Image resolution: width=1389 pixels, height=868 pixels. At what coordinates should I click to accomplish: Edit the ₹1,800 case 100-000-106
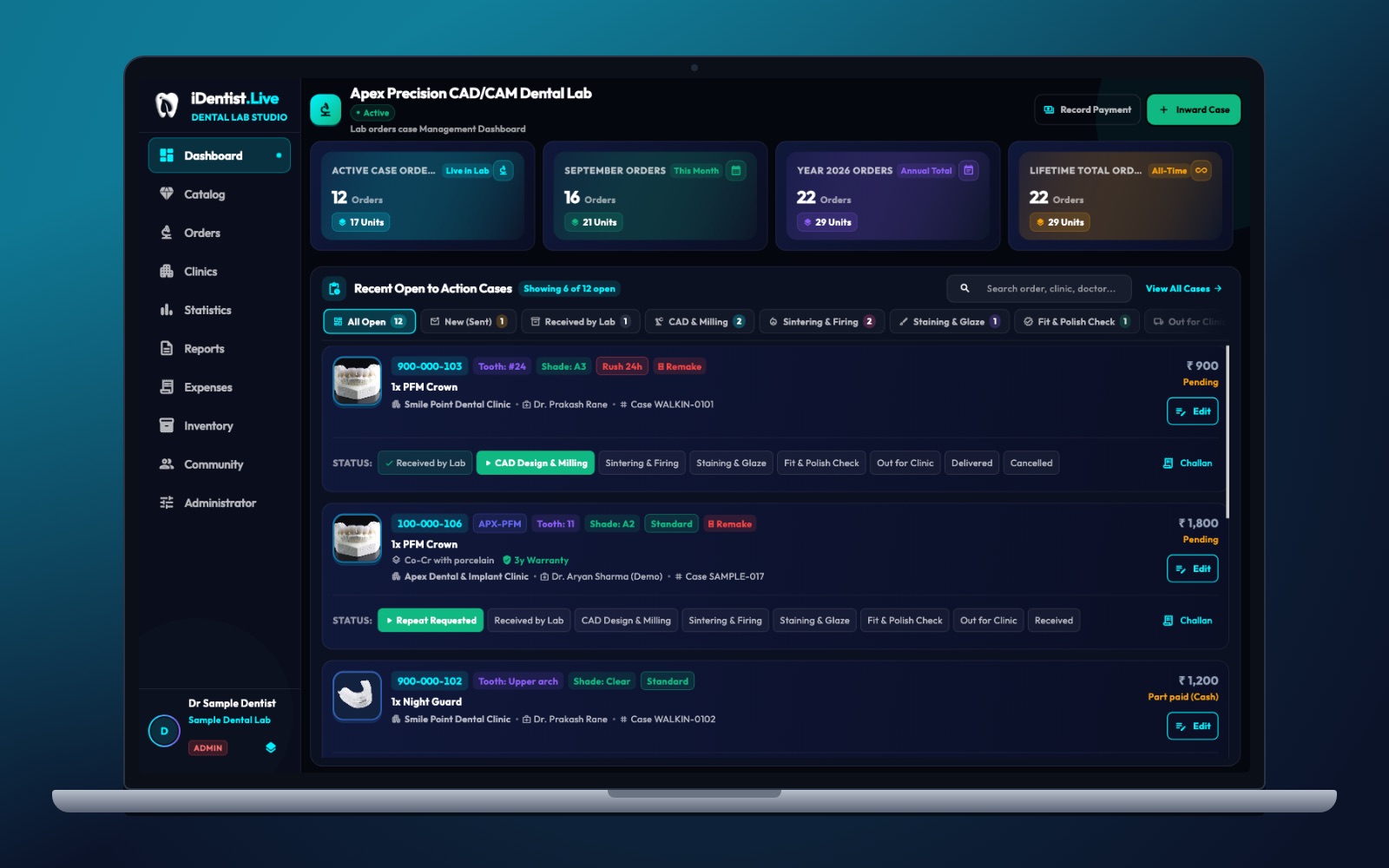pyautogui.click(x=1193, y=569)
